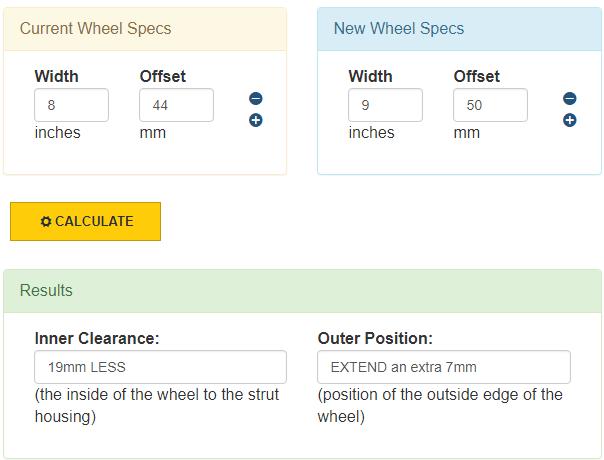Image resolution: width=604 pixels, height=460 pixels.
Task: Click the strut housing description text
Action: pyautogui.click(x=157, y=405)
